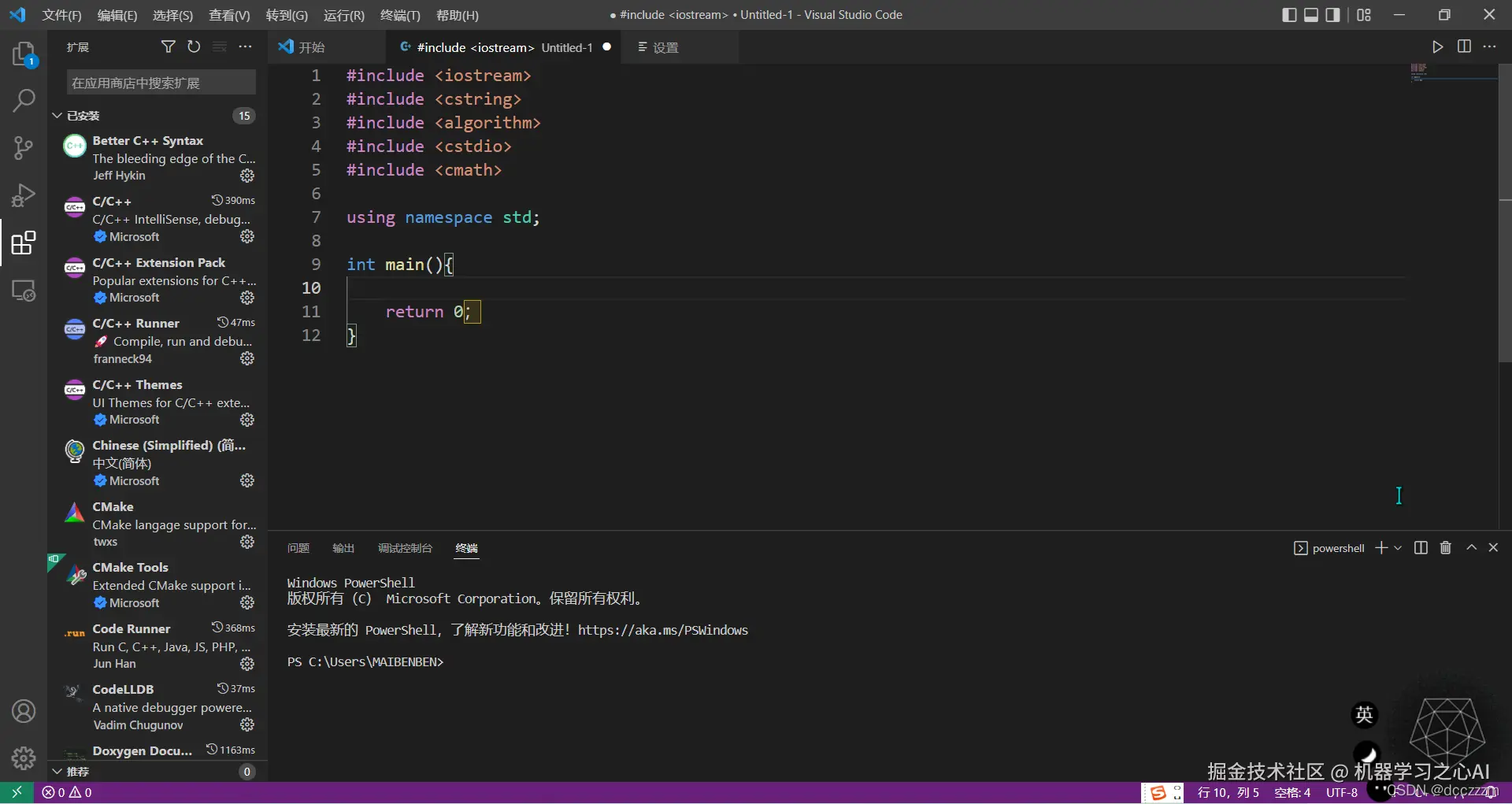This screenshot has width=1512, height=804.
Task: Open the Explorer view in activity bar
Action: click(x=24, y=54)
